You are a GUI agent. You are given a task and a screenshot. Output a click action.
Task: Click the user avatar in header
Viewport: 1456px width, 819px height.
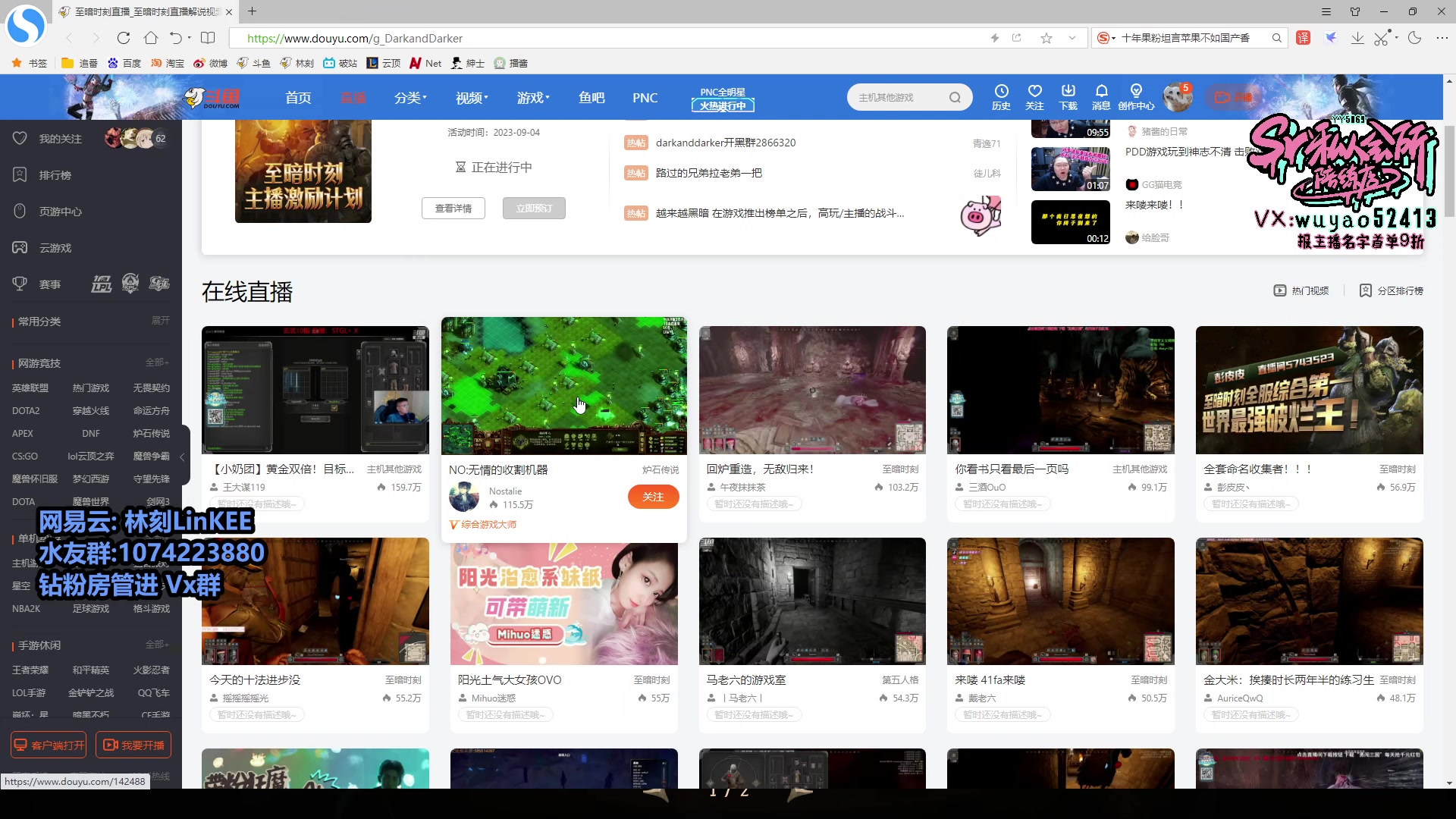(1177, 97)
